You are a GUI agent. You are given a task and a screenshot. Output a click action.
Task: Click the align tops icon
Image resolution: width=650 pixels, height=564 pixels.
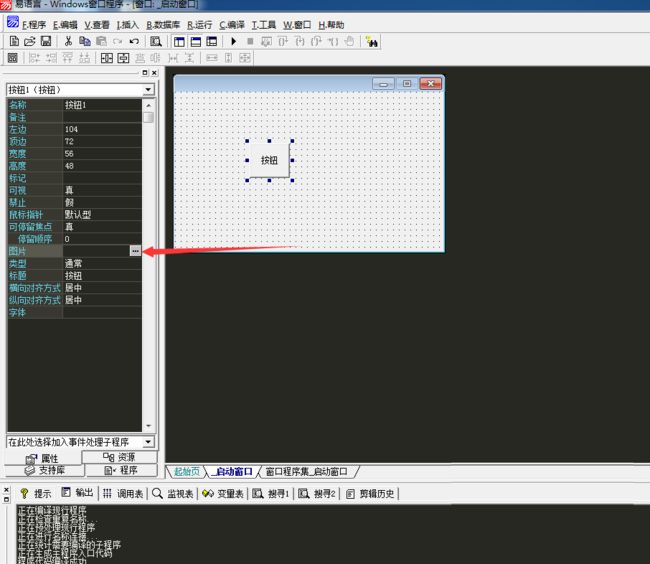tap(68, 58)
